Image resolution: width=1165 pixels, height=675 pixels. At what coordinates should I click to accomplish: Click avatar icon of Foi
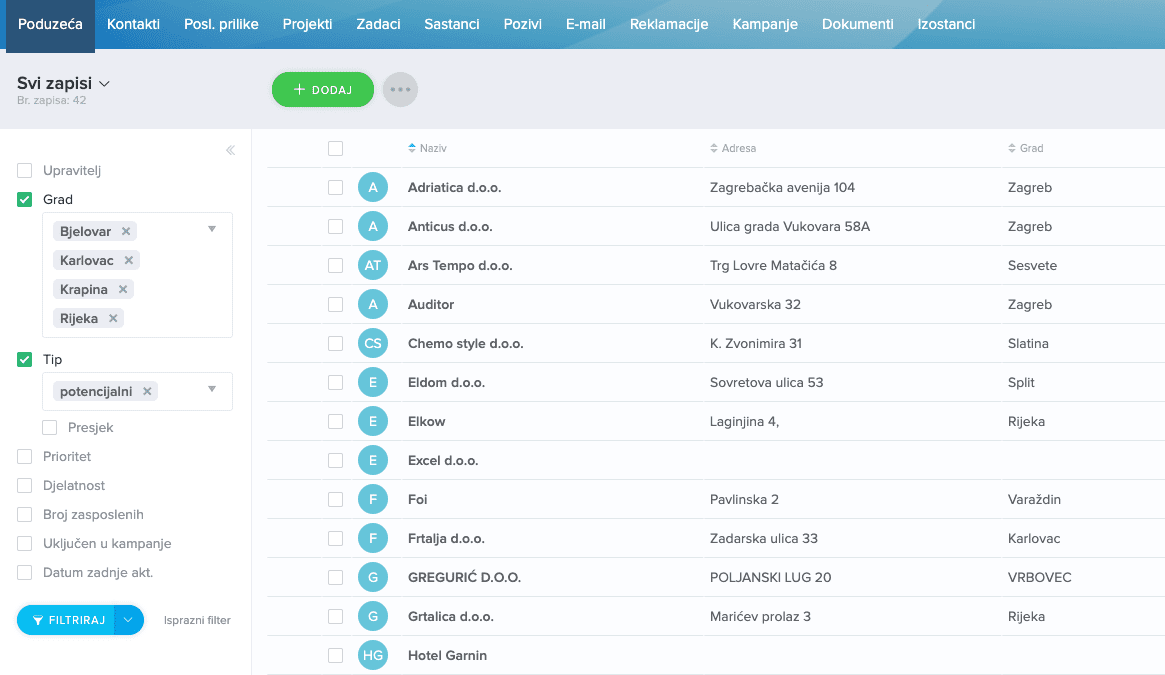coord(373,500)
